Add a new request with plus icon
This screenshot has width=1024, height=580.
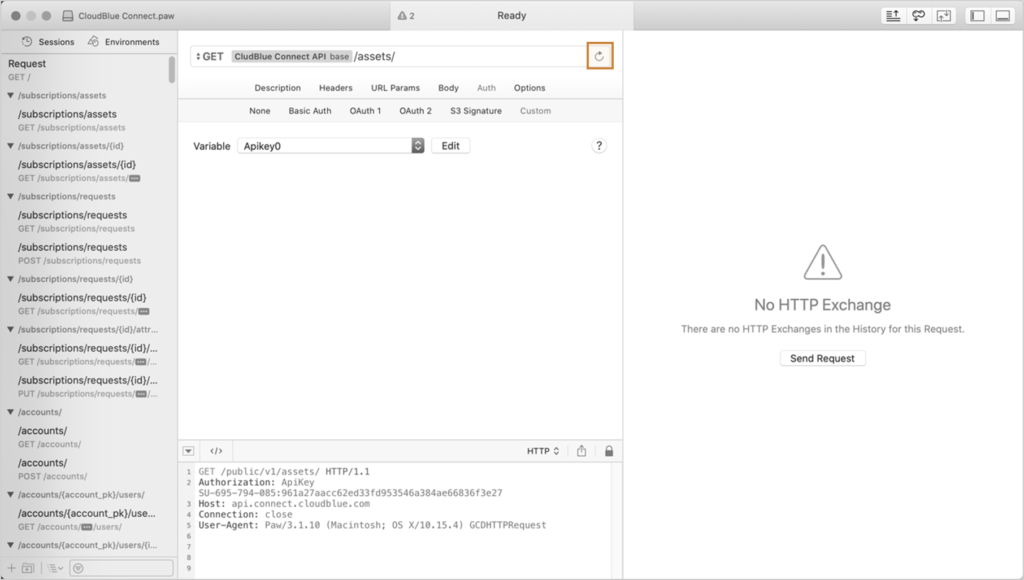coord(11,568)
